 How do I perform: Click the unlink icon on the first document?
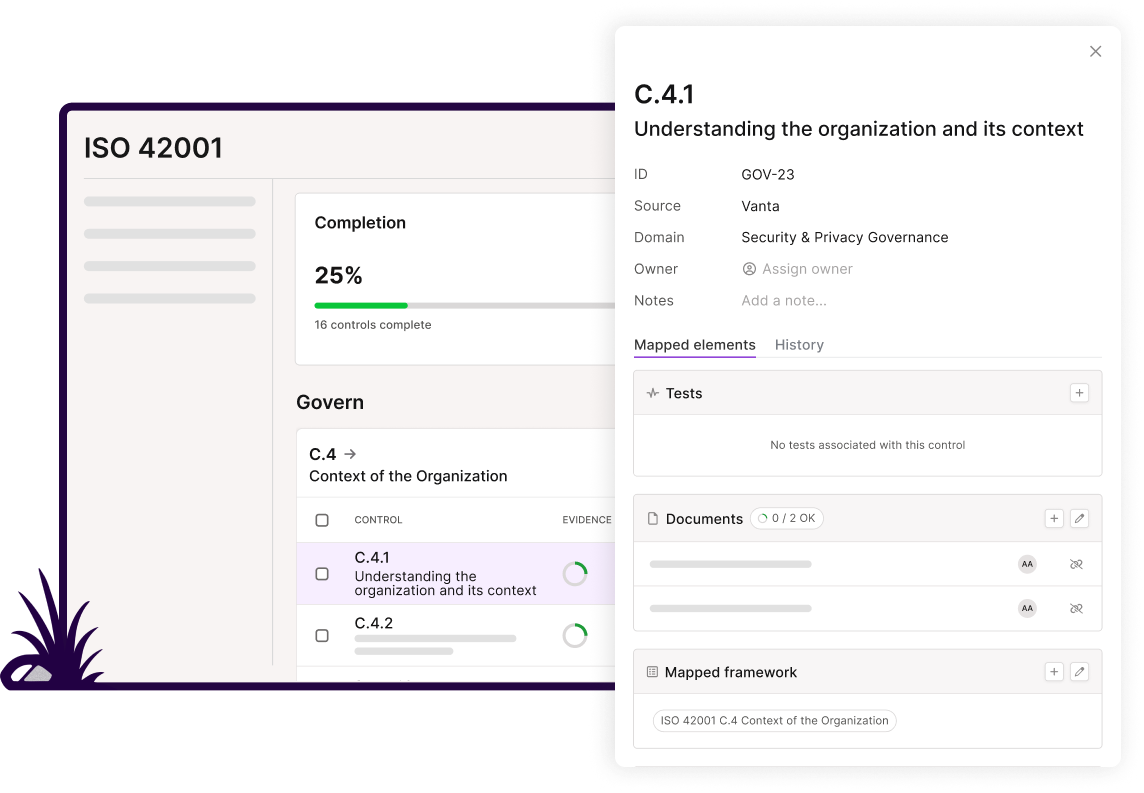point(1076,564)
